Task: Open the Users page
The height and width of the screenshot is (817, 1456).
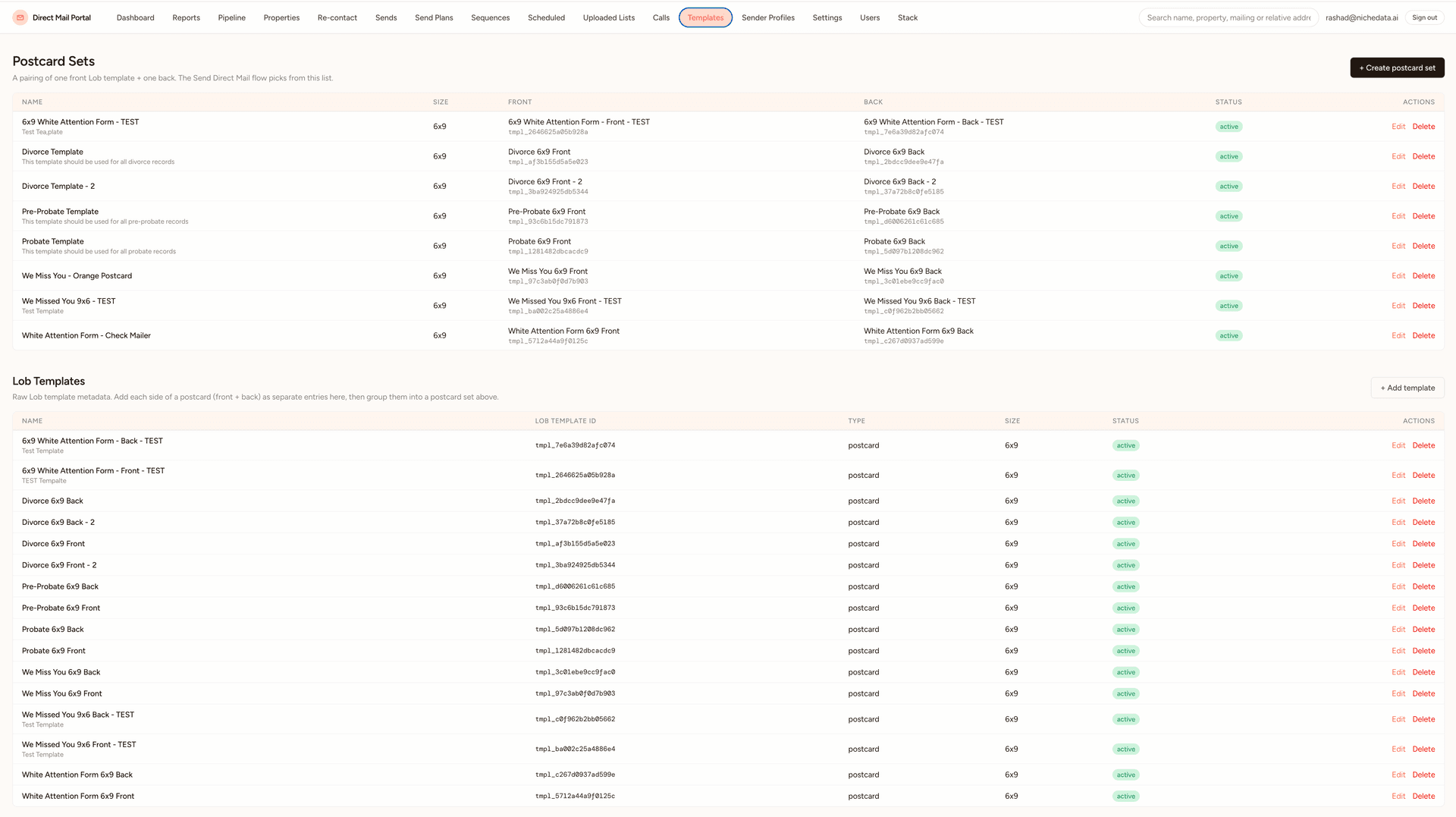Action: (x=870, y=17)
